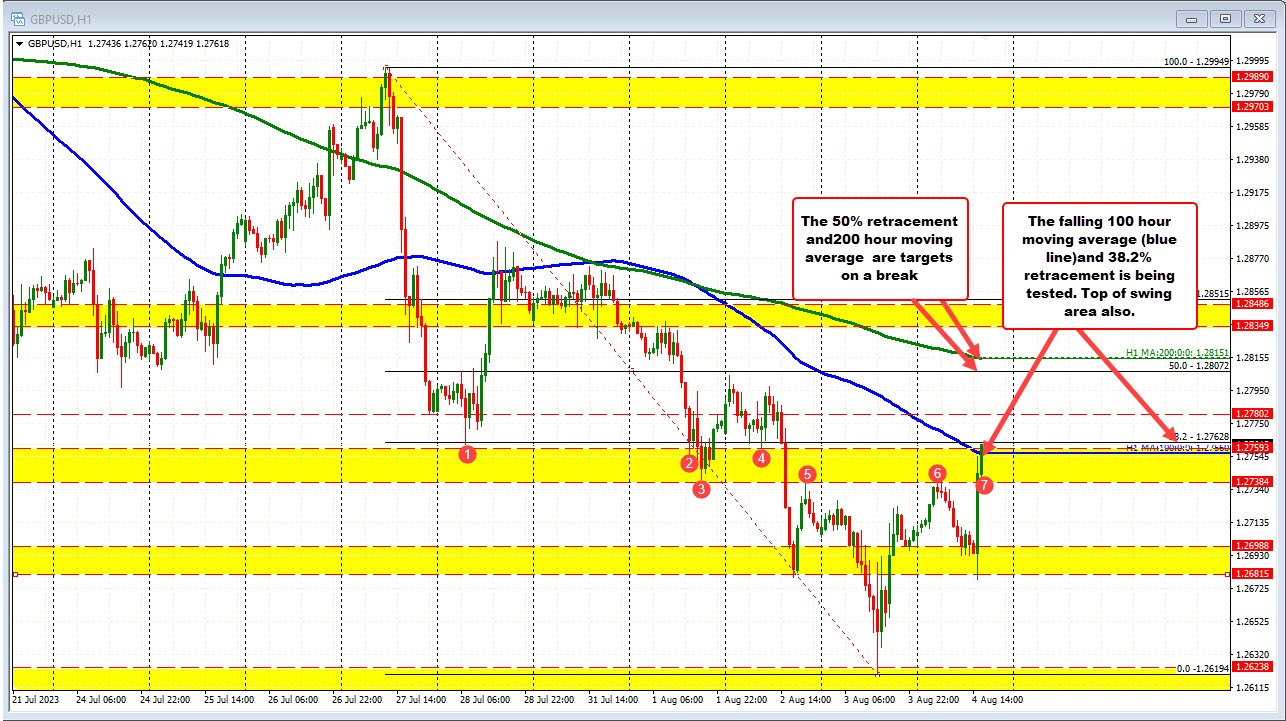Click the 38.2 - 1.27628 Fibonacci label
The width and height of the screenshot is (1286, 721).
(x=1203, y=436)
